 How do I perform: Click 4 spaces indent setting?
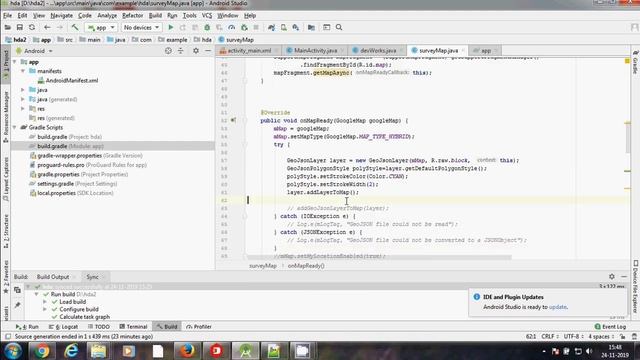pyautogui.click(x=601, y=336)
